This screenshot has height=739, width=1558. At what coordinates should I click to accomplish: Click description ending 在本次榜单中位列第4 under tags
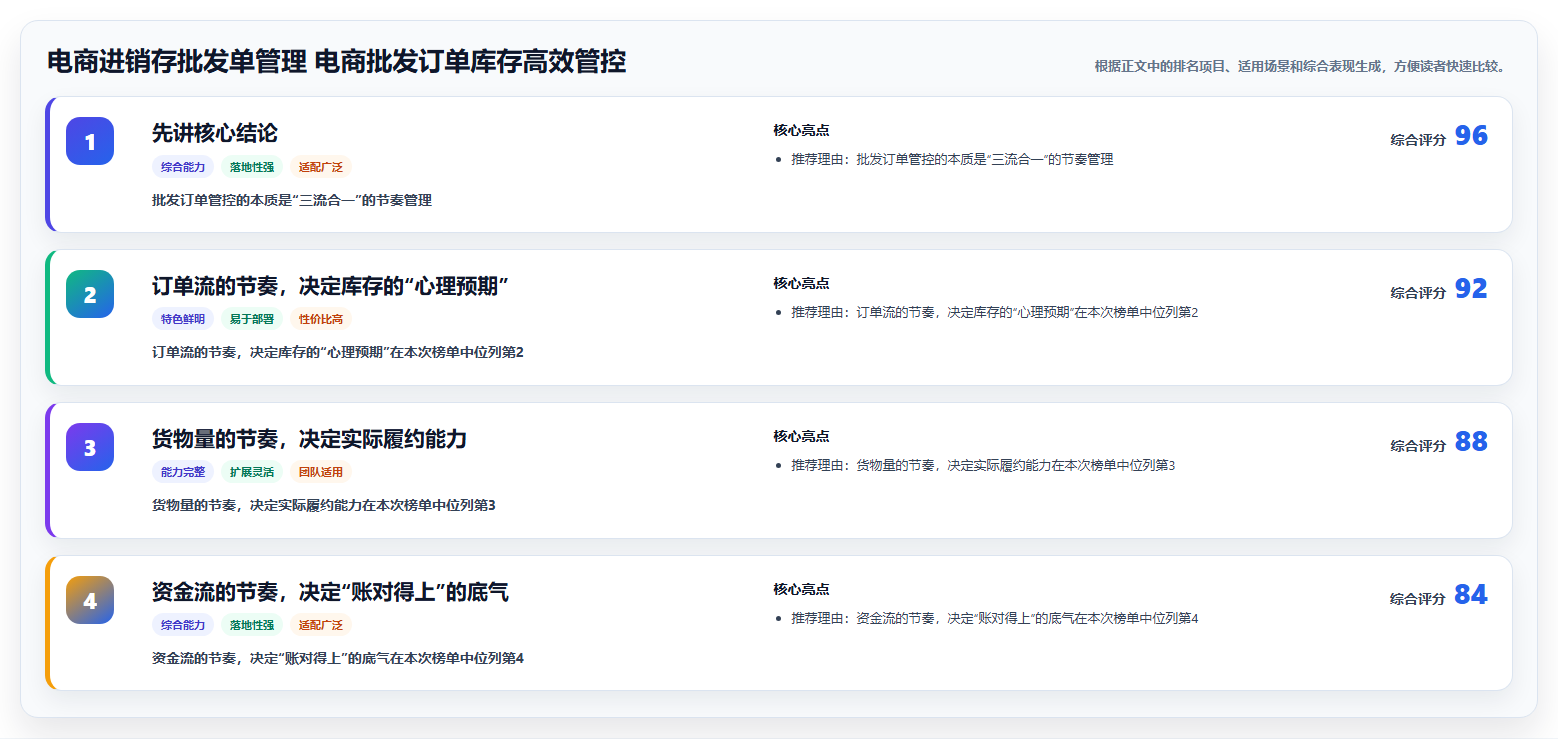click(x=338, y=658)
